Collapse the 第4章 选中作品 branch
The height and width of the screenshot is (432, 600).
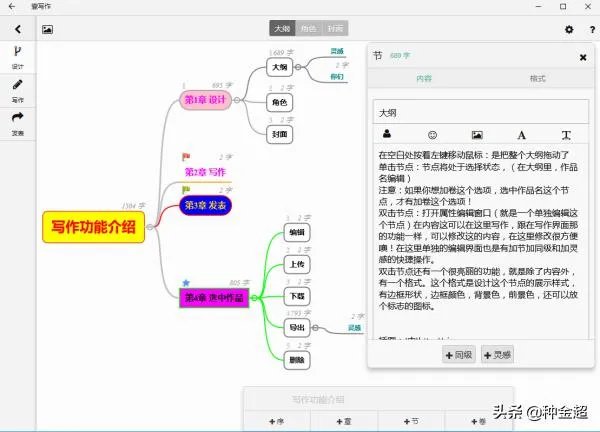click(x=254, y=297)
